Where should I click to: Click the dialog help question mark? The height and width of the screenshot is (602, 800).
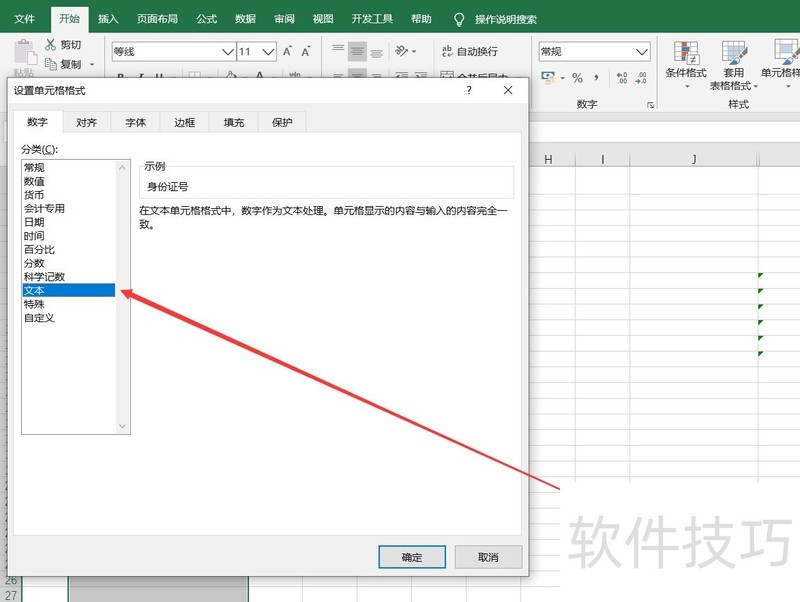click(x=469, y=90)
